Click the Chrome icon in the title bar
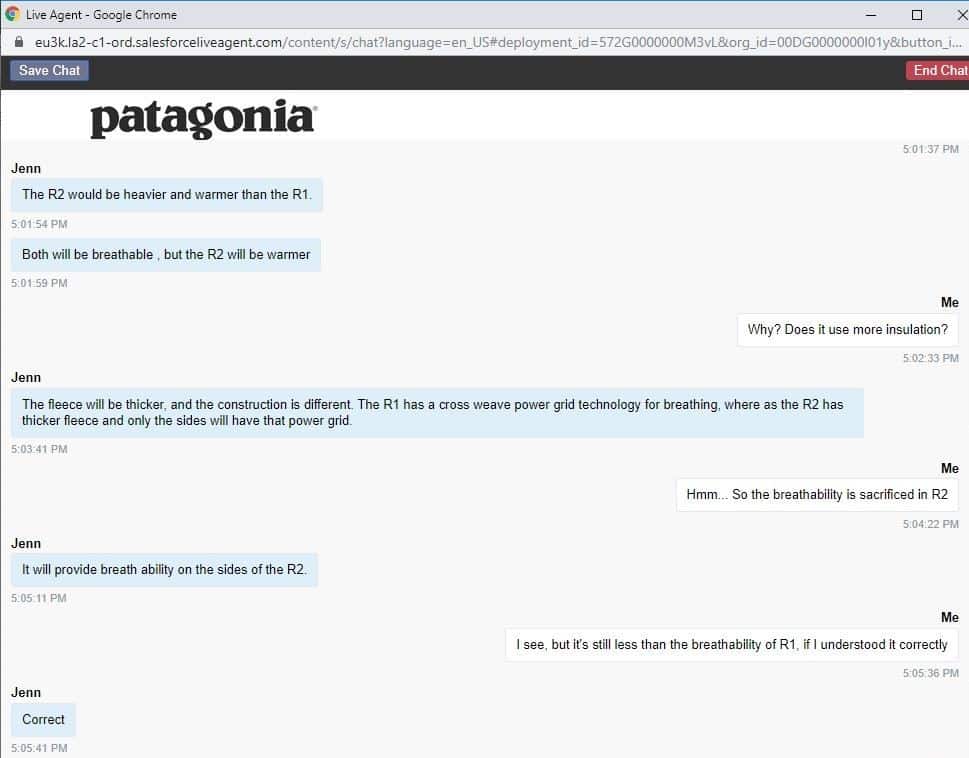 (x=12, y=14)
